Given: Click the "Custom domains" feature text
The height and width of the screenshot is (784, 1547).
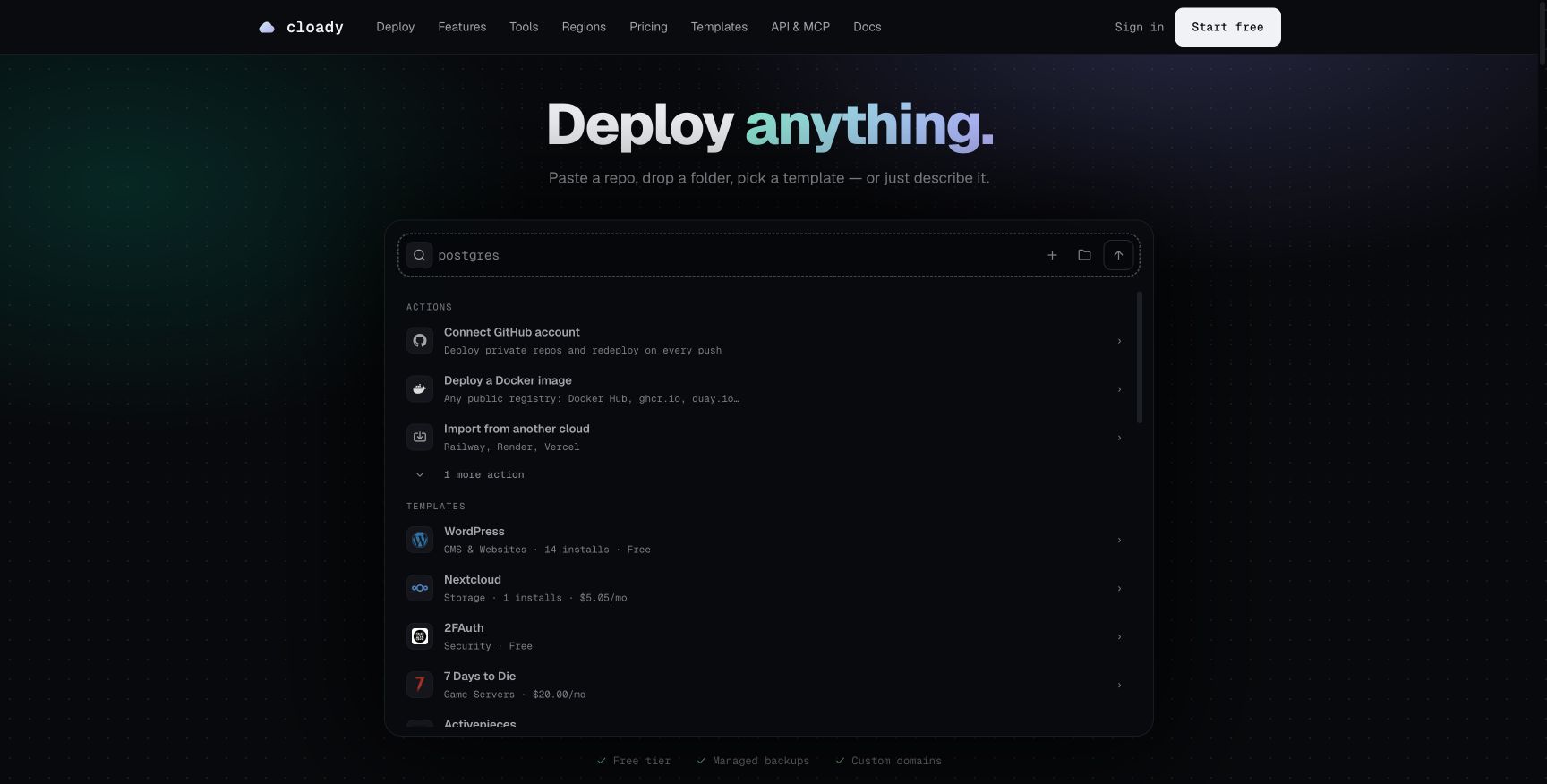Looking at the screenshot, I should pos(896,761).
